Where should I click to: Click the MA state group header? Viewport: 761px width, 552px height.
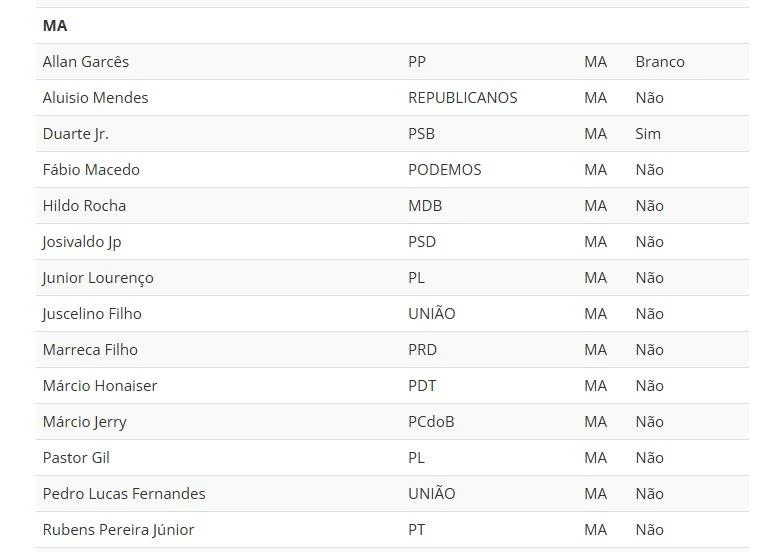55,26
